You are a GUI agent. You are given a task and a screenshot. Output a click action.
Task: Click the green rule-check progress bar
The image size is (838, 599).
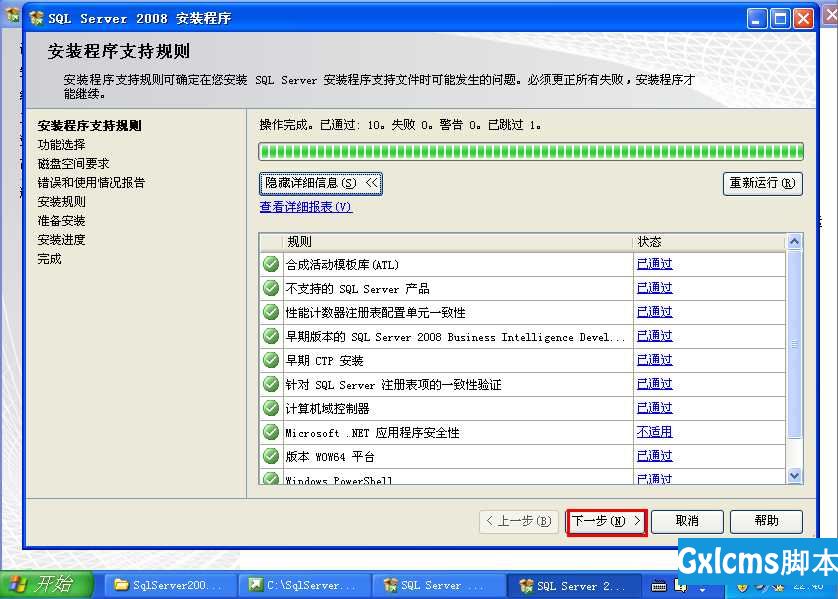pos(531,152)
